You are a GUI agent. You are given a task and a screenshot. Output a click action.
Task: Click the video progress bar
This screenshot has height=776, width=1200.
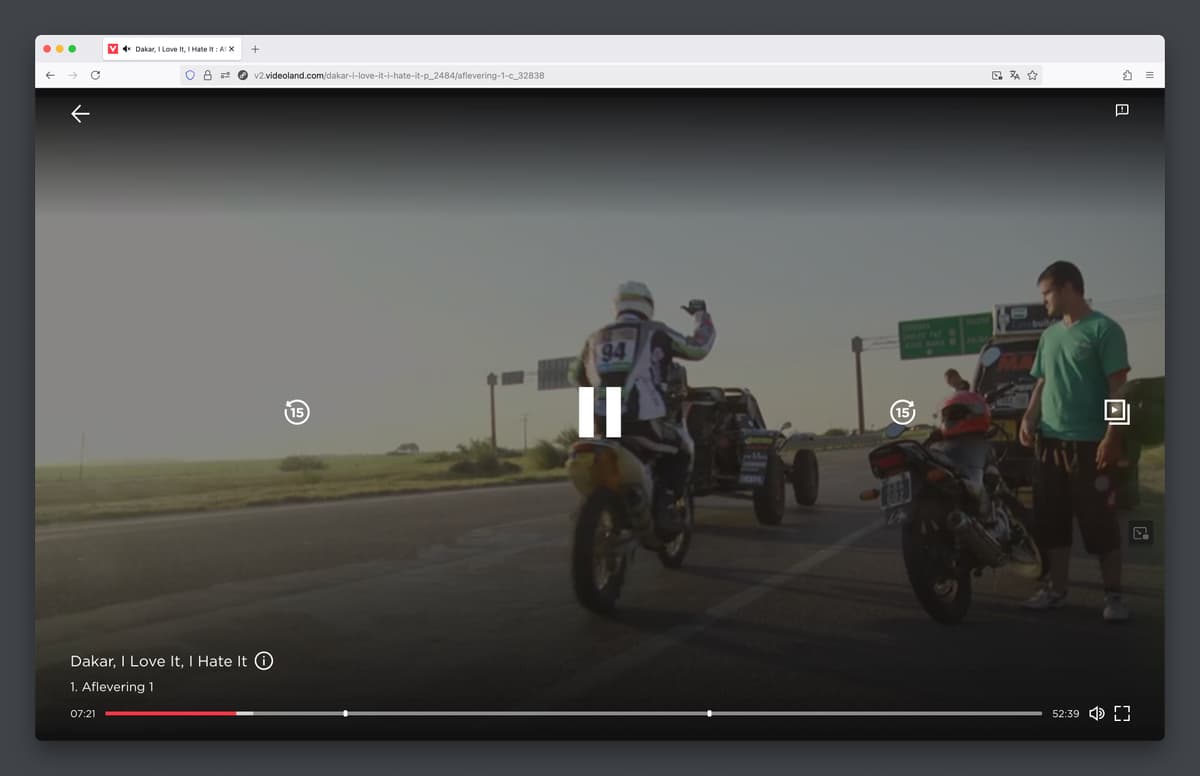pos(573,713)
